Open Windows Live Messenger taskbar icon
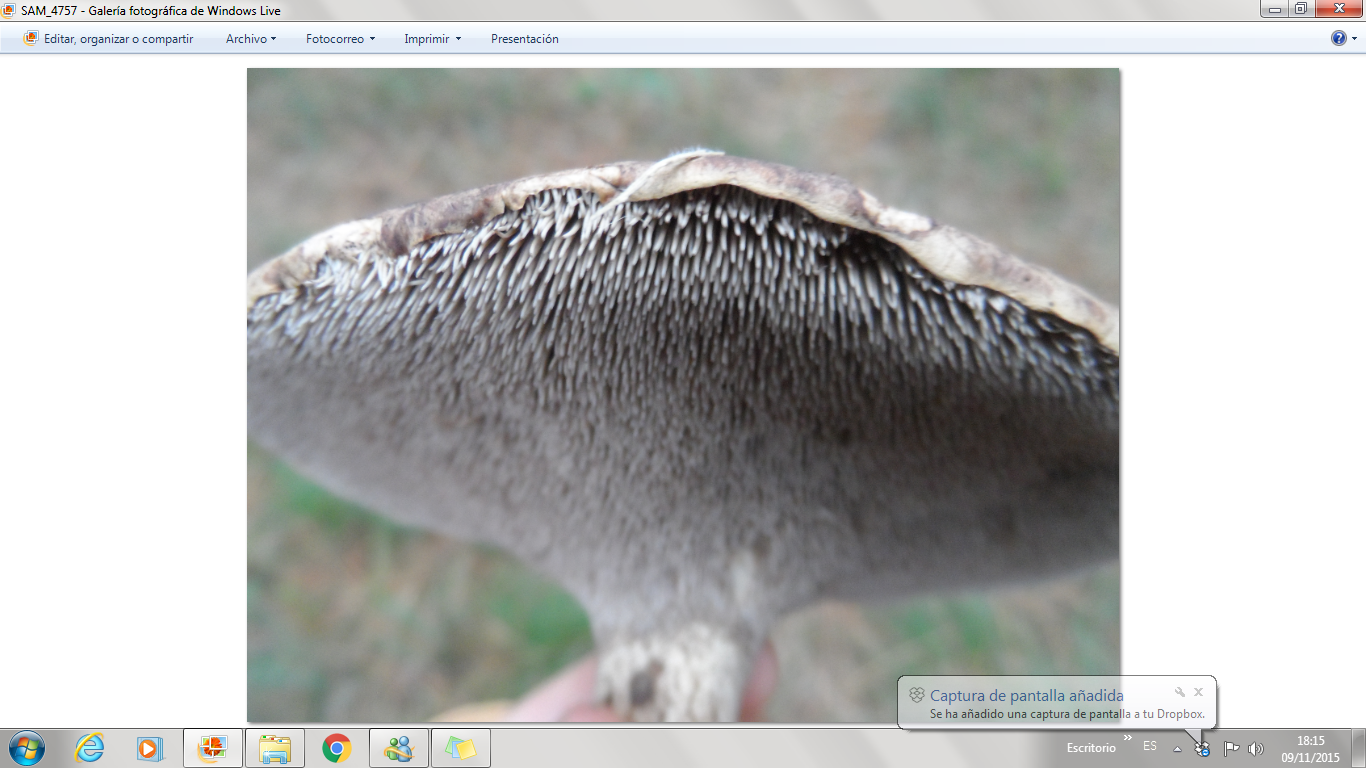The width and height of the screenshot is (1366, 768). (x=399, y=748)
